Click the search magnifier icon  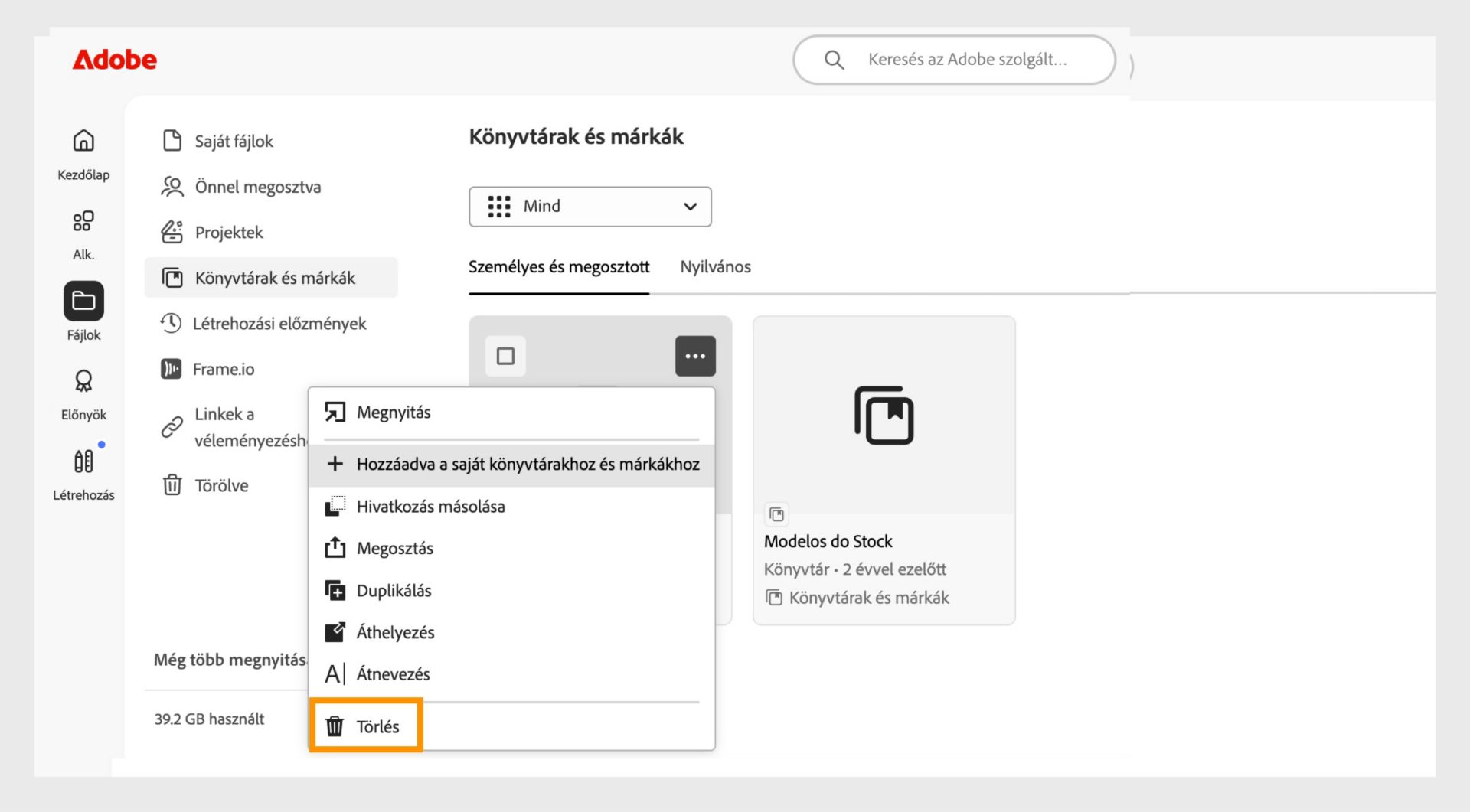point(834,60)
